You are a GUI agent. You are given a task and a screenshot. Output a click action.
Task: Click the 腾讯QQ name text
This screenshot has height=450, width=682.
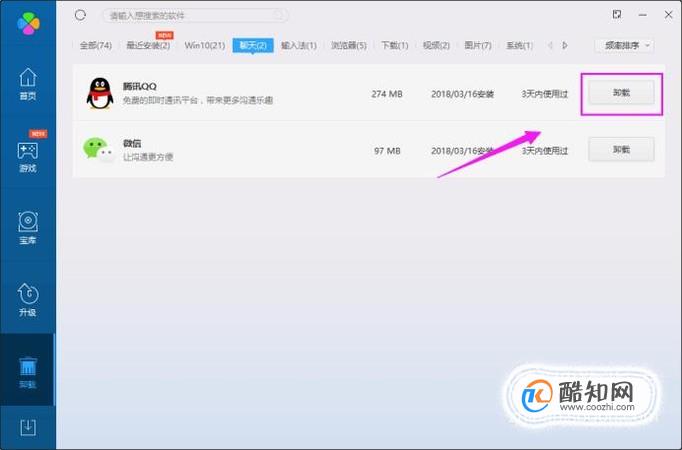139,87
